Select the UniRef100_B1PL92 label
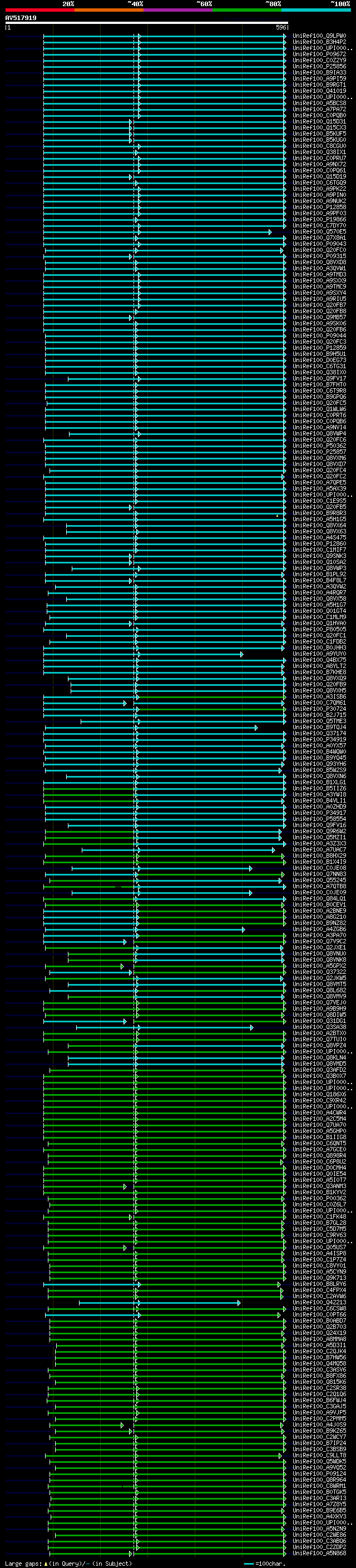 [x=319, y=574]
